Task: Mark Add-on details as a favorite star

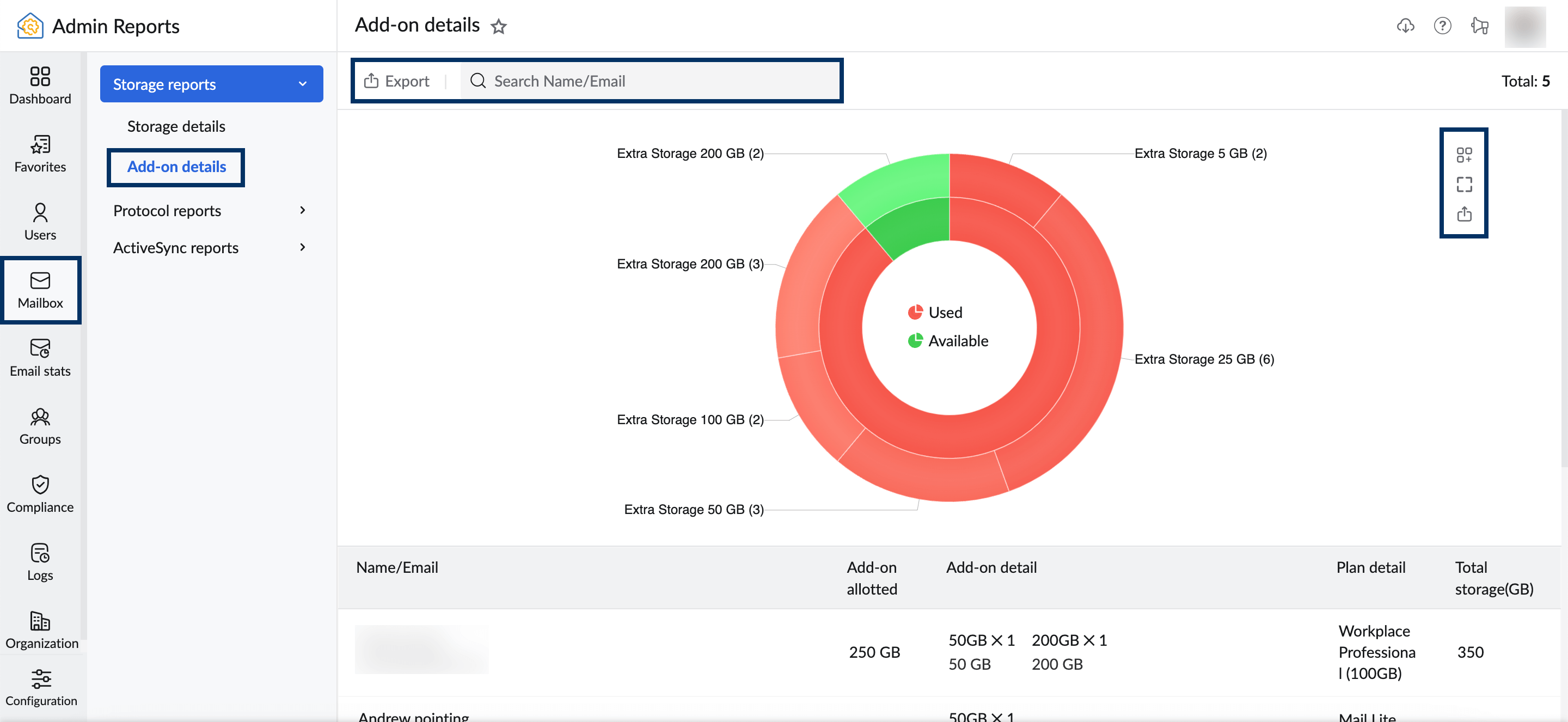Action: (x=499, y=27)
